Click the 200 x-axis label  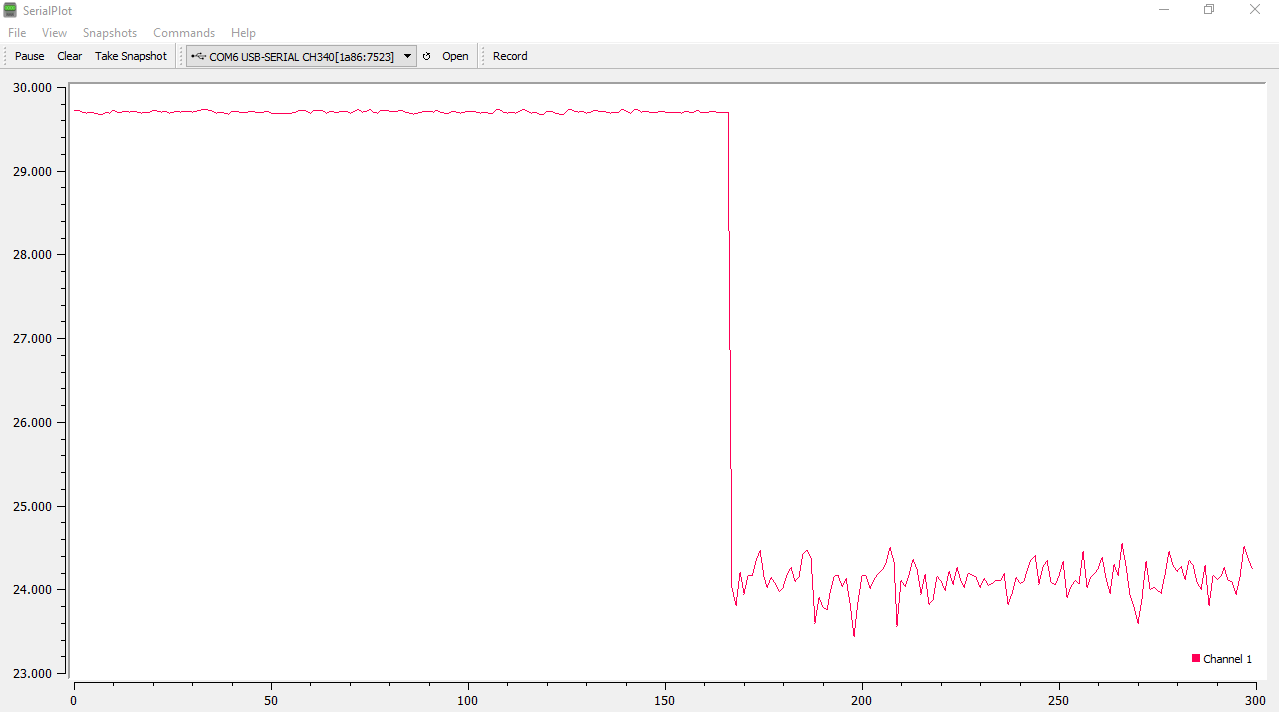[x=861, y=701]
